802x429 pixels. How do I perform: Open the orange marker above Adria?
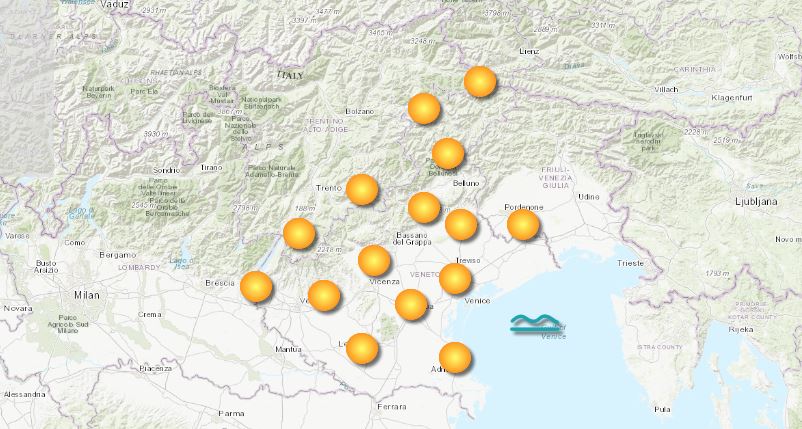[x=455, y=357]
